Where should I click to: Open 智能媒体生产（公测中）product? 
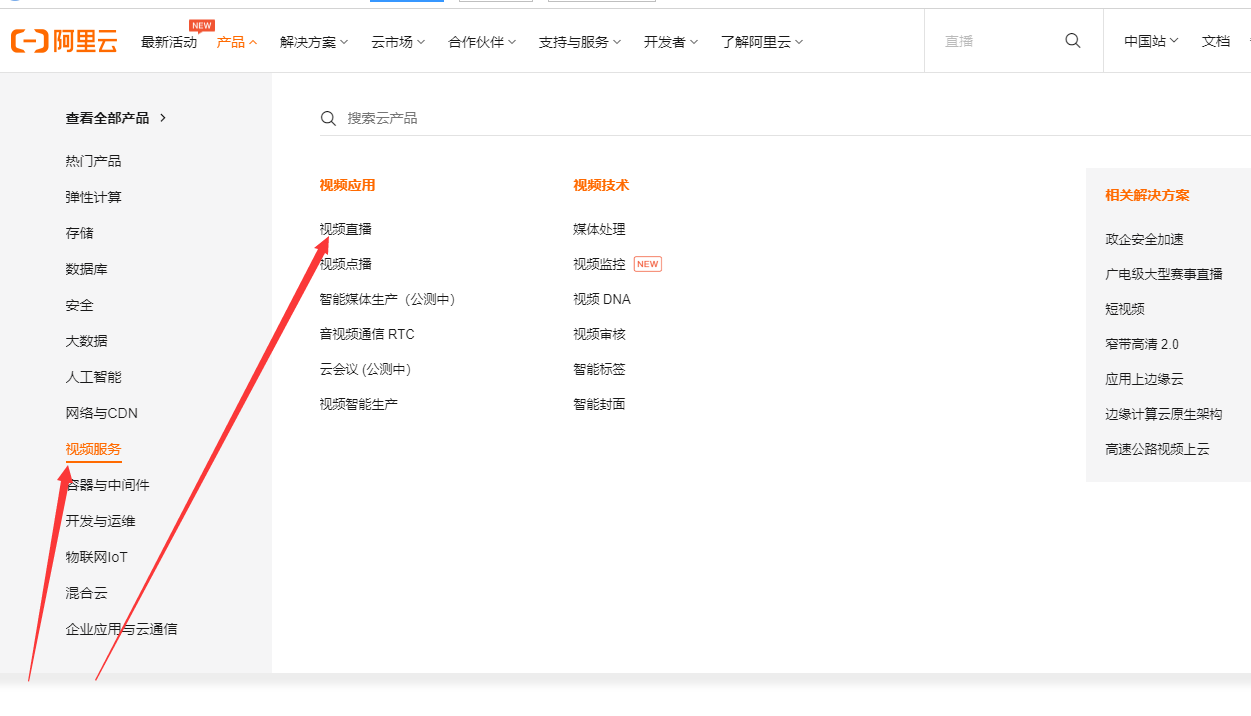[x=388, y=299]
